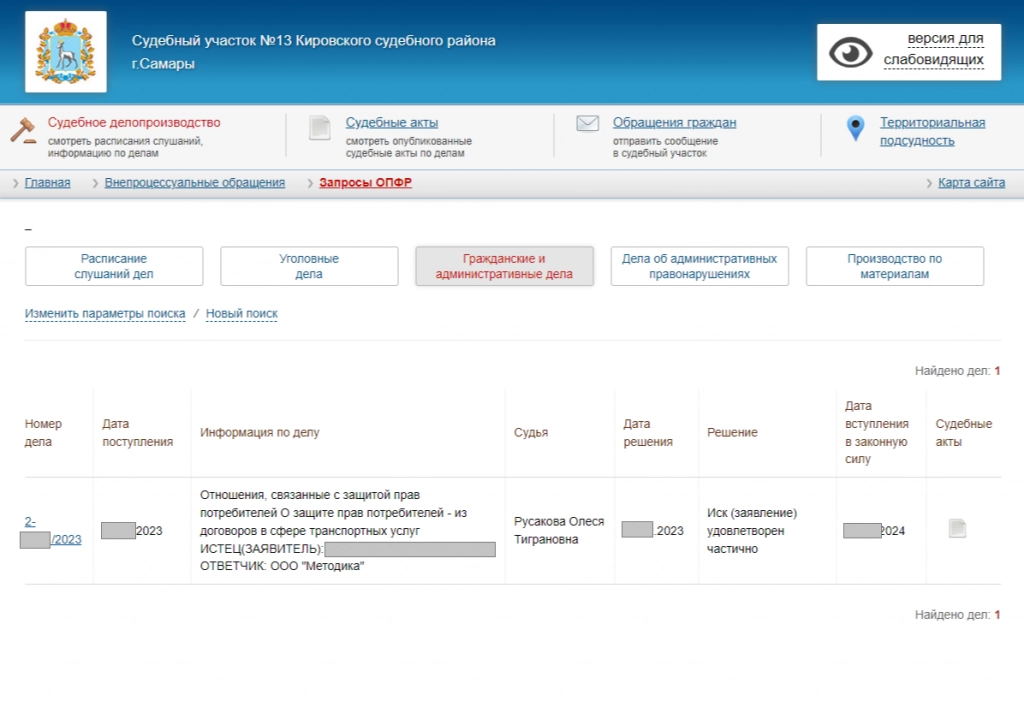Open the court act document icon in the table row

tap(957, 529)
